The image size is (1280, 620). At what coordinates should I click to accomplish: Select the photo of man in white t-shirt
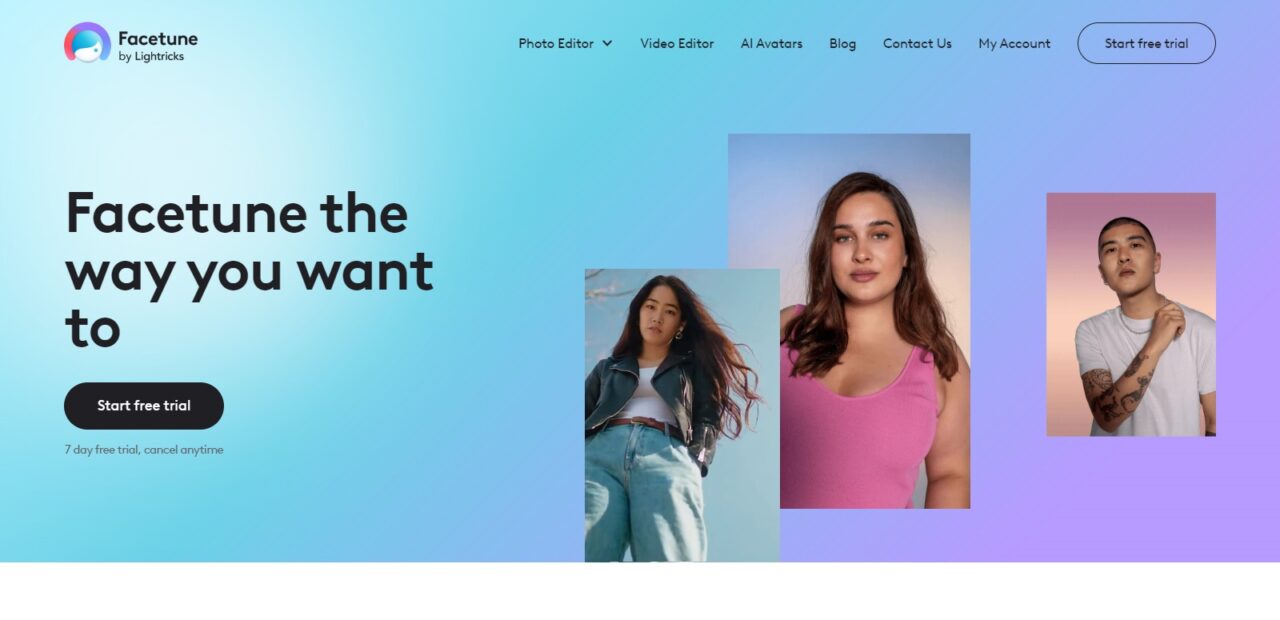1131,314
